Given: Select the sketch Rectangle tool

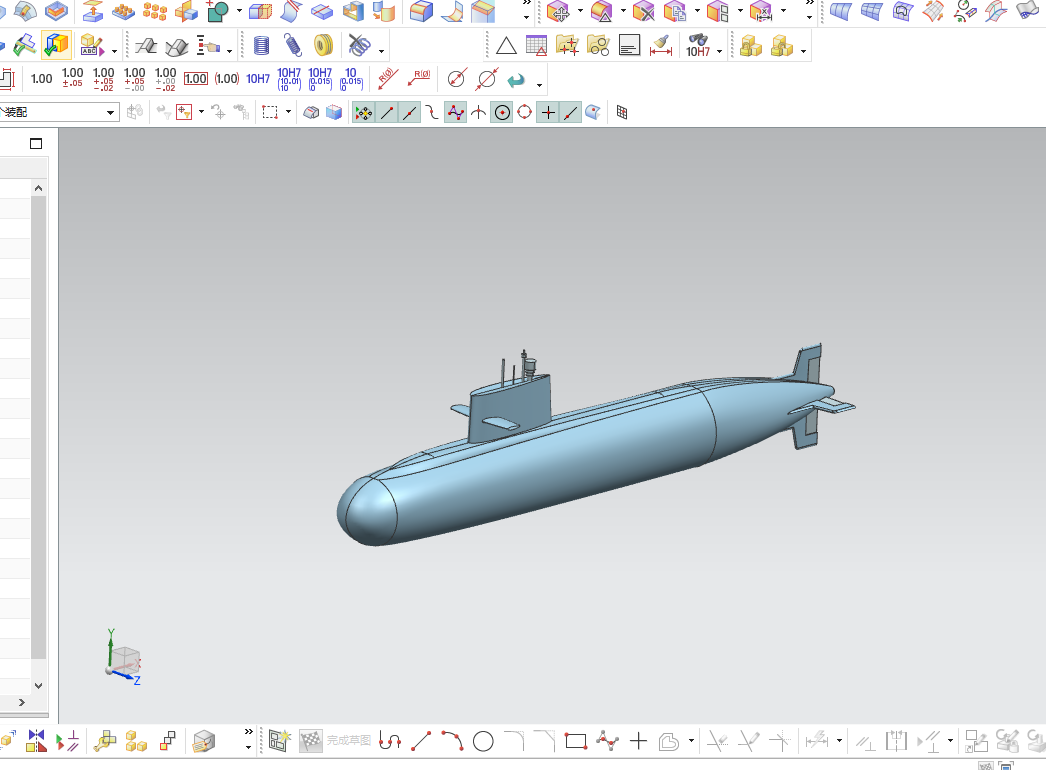Looking at the screenshot, I should pyautogui.click(x=576, y=741).
